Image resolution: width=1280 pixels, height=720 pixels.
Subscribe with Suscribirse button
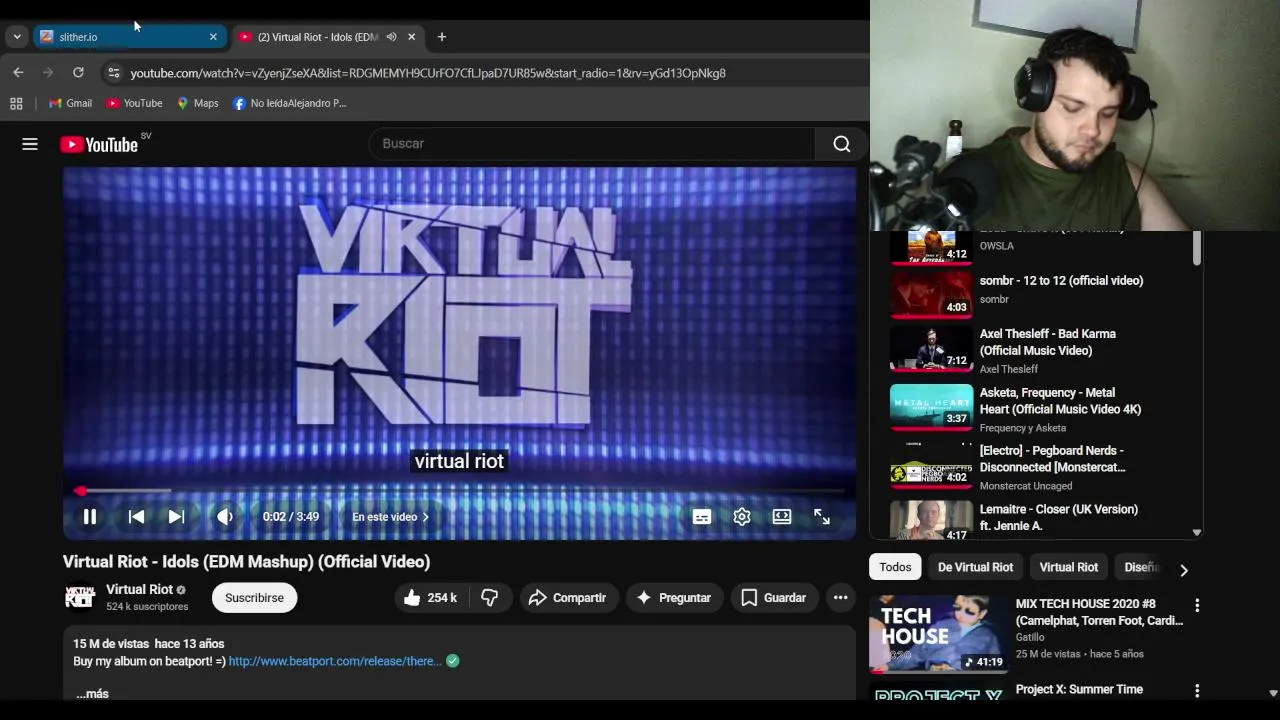click(x=254, y=598)
